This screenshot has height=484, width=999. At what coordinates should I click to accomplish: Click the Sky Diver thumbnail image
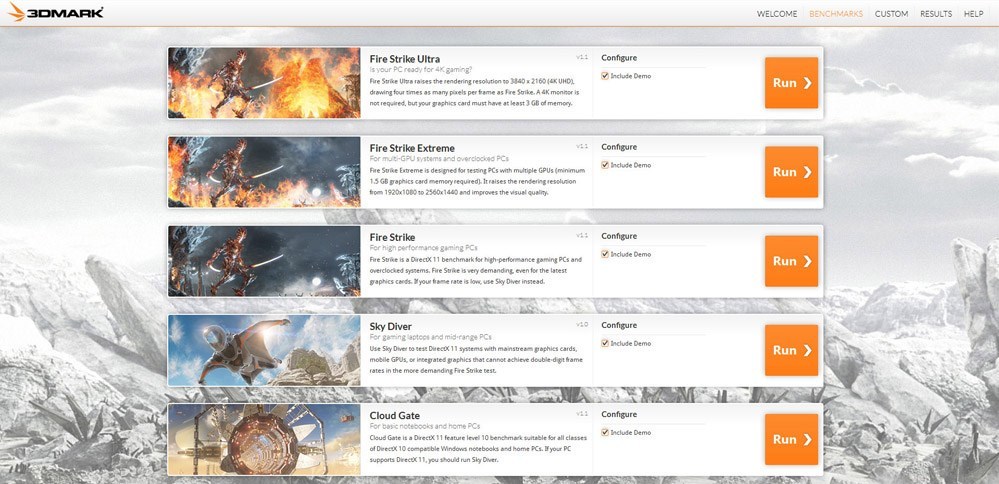coord(264,350)
